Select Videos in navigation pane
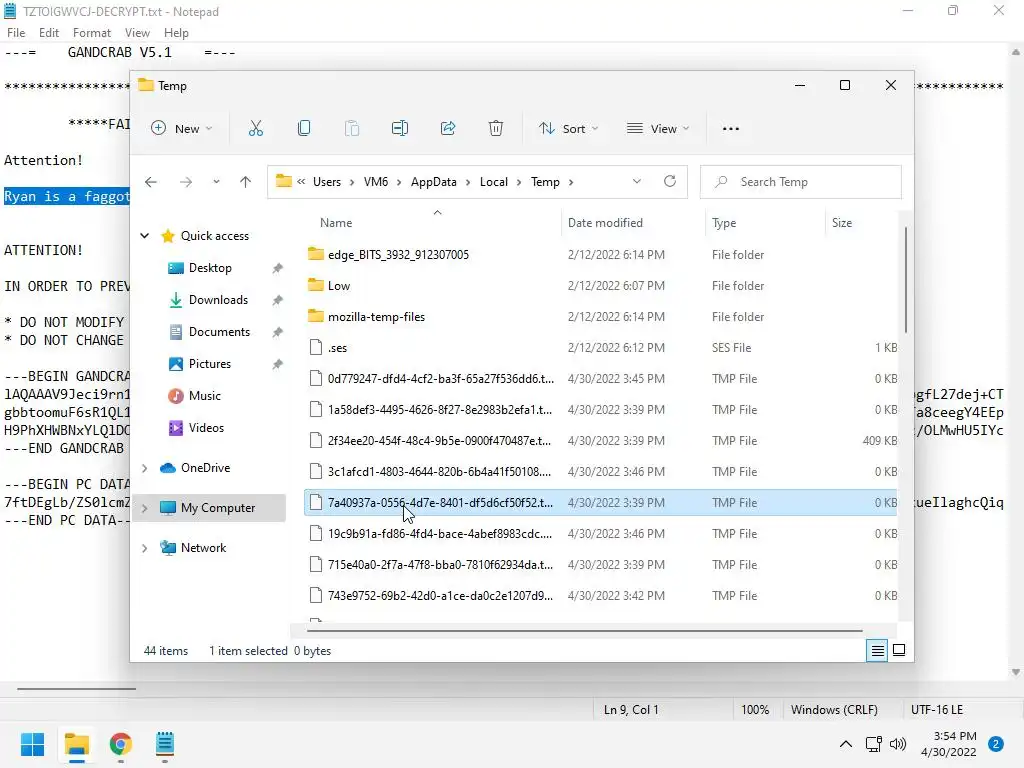Screen dimensions: 1024x768 pos(206,428)
